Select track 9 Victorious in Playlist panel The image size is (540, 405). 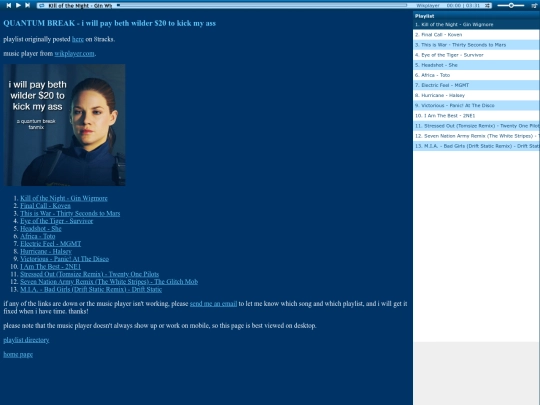(476, 105)
